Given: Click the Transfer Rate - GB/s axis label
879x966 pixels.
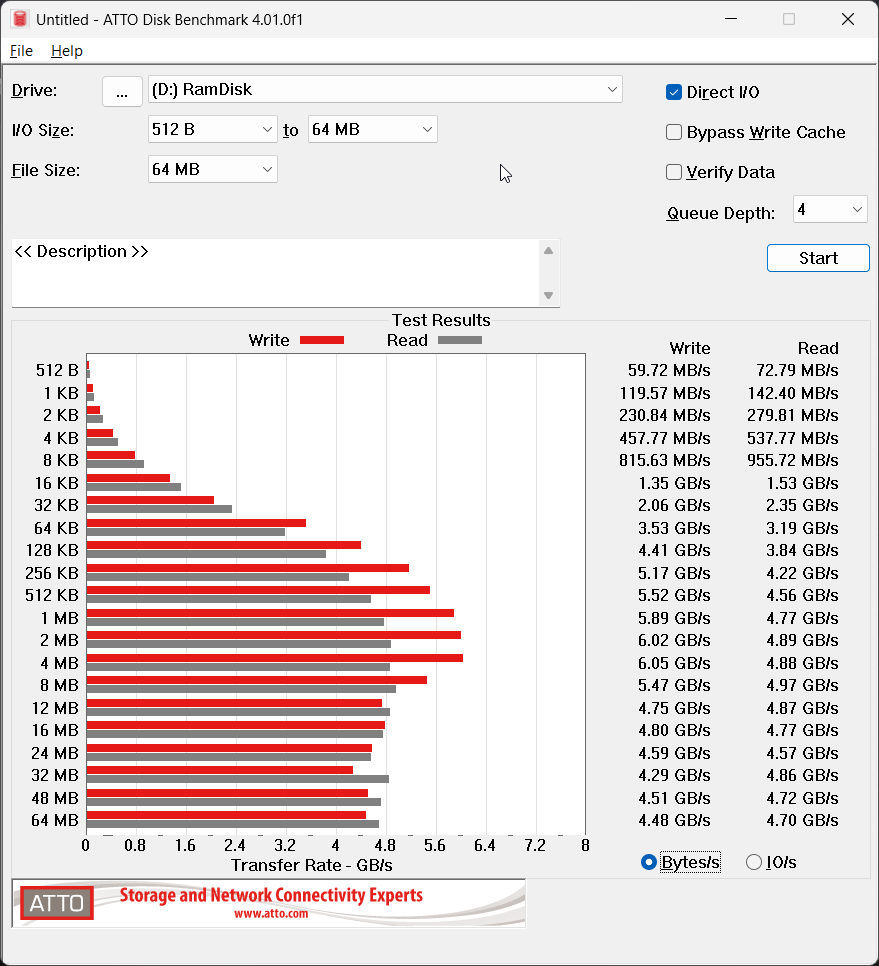Looking at the screenshot, I should pyautogui.click(x=312, y=865).
